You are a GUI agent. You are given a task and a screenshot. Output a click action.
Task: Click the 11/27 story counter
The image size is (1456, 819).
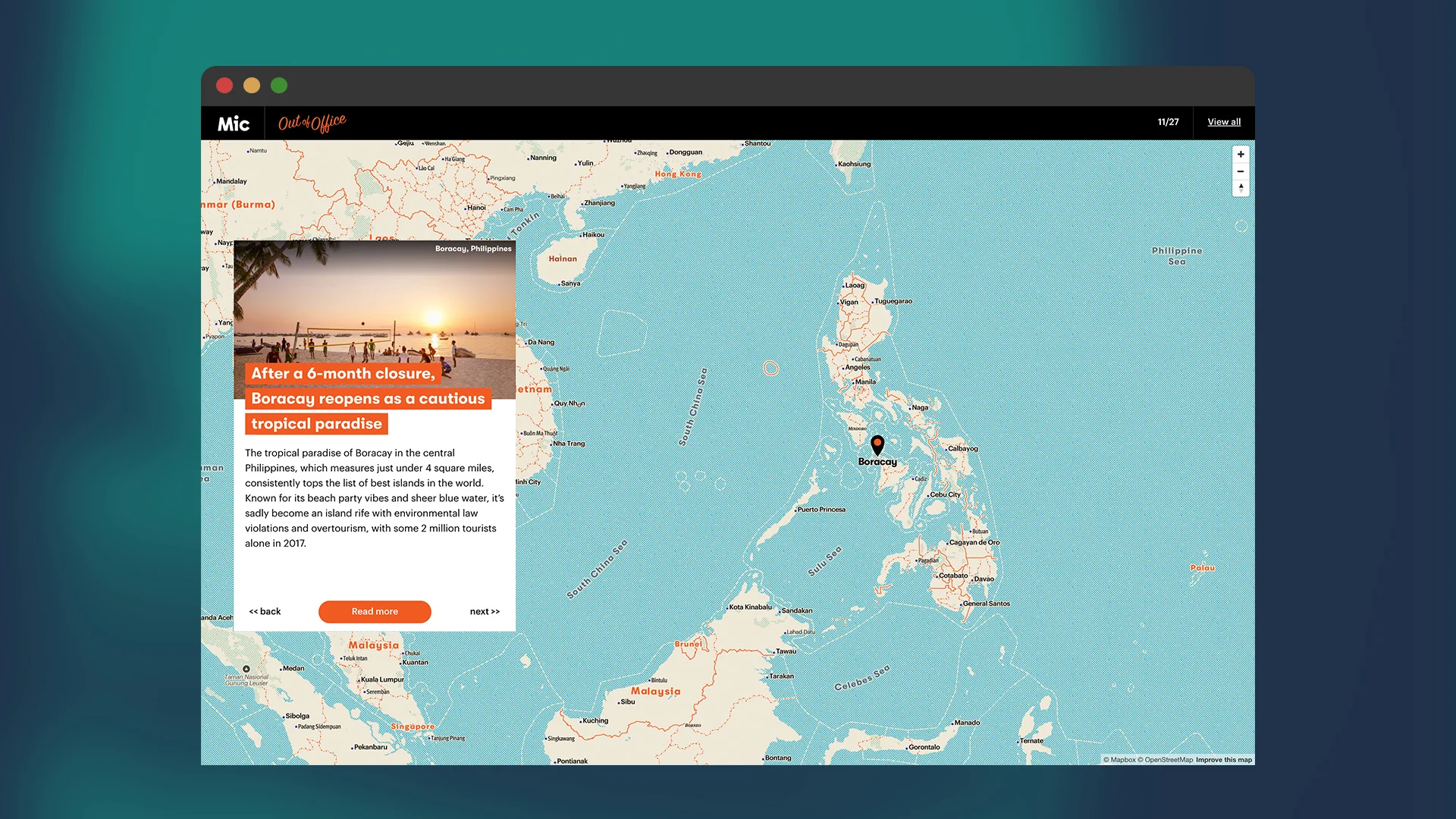tap(1168, 122)
